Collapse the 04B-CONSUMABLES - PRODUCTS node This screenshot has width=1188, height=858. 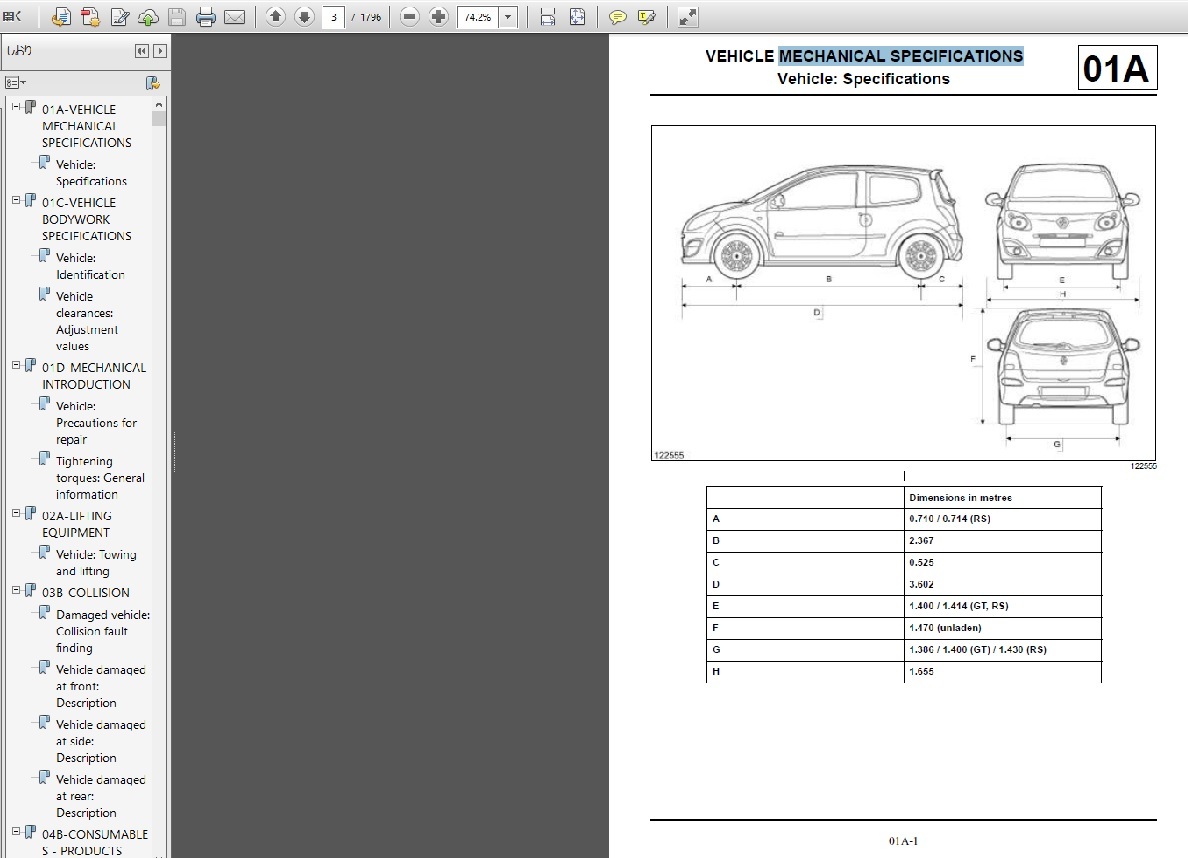click(16, 831)
